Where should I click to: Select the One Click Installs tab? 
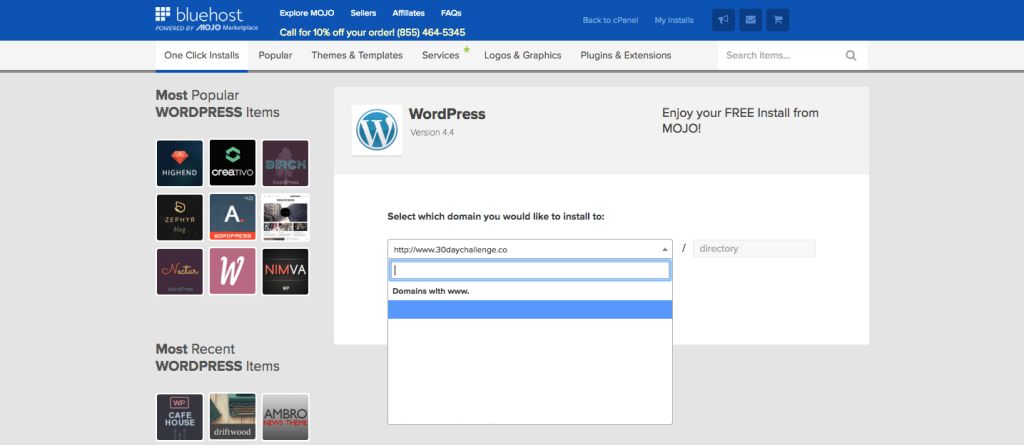click(202, 56)
